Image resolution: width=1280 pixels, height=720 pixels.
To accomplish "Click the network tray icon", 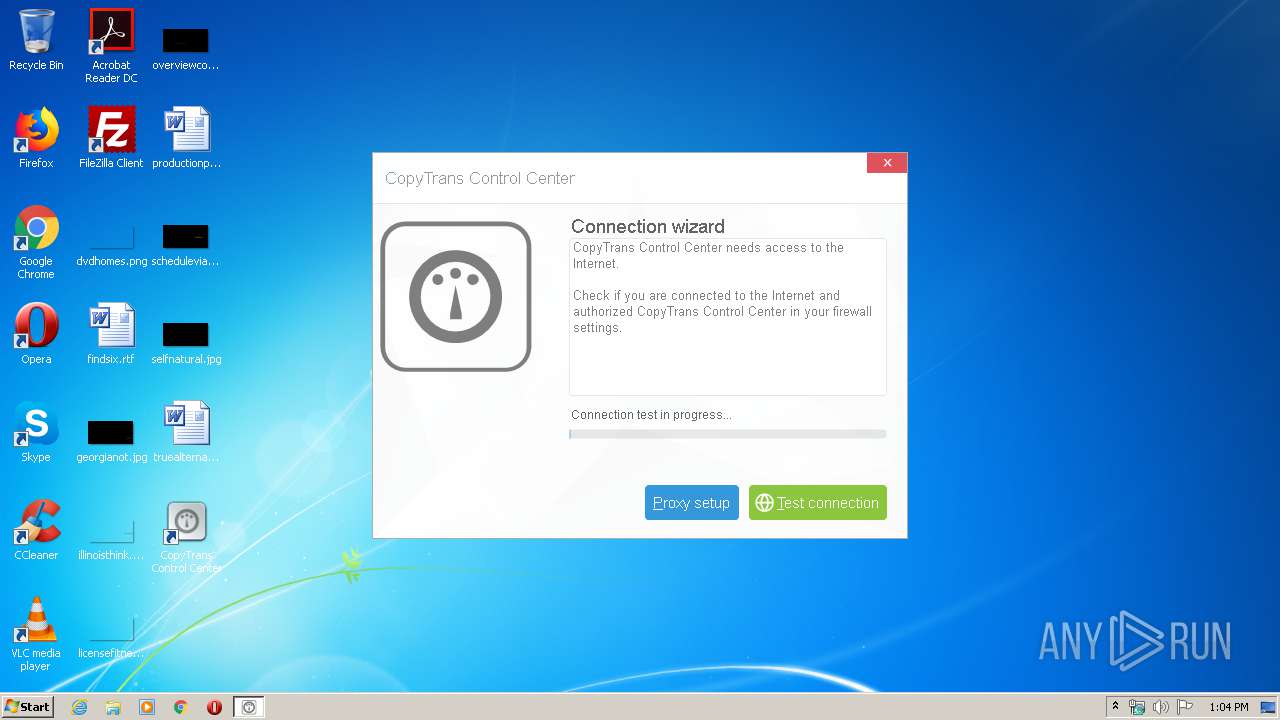I will click(1137, 707).
